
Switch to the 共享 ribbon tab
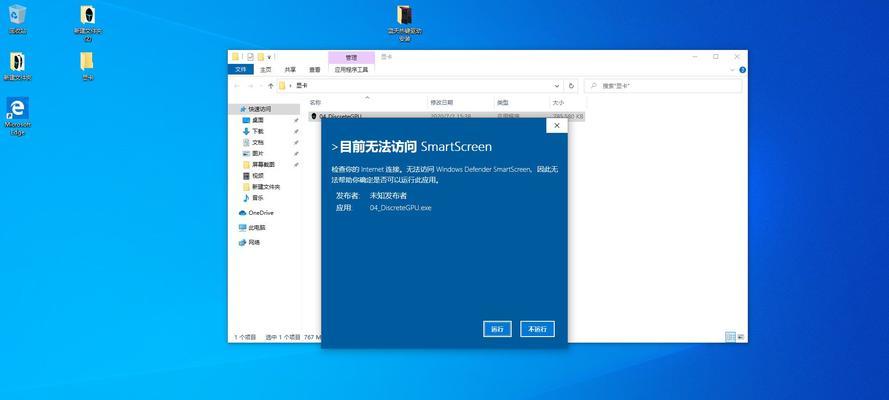tap(290, 70)
